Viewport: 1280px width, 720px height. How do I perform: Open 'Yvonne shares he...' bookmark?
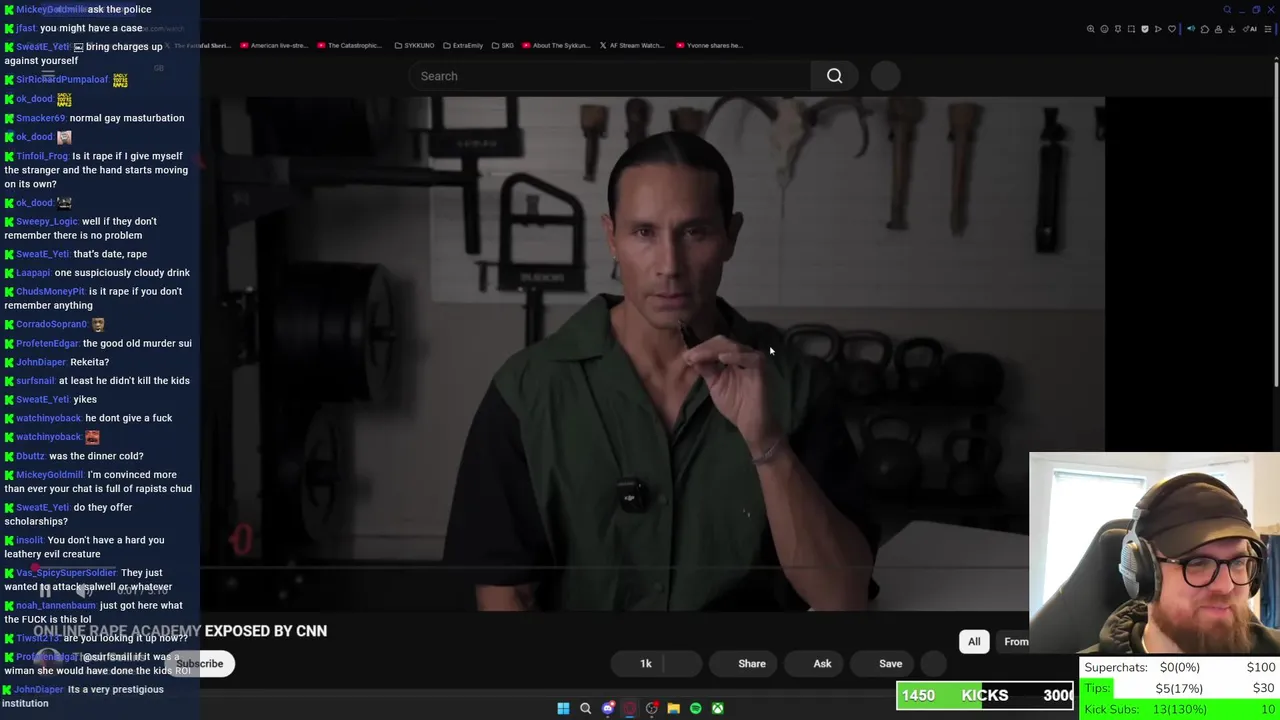coord(710,45)
